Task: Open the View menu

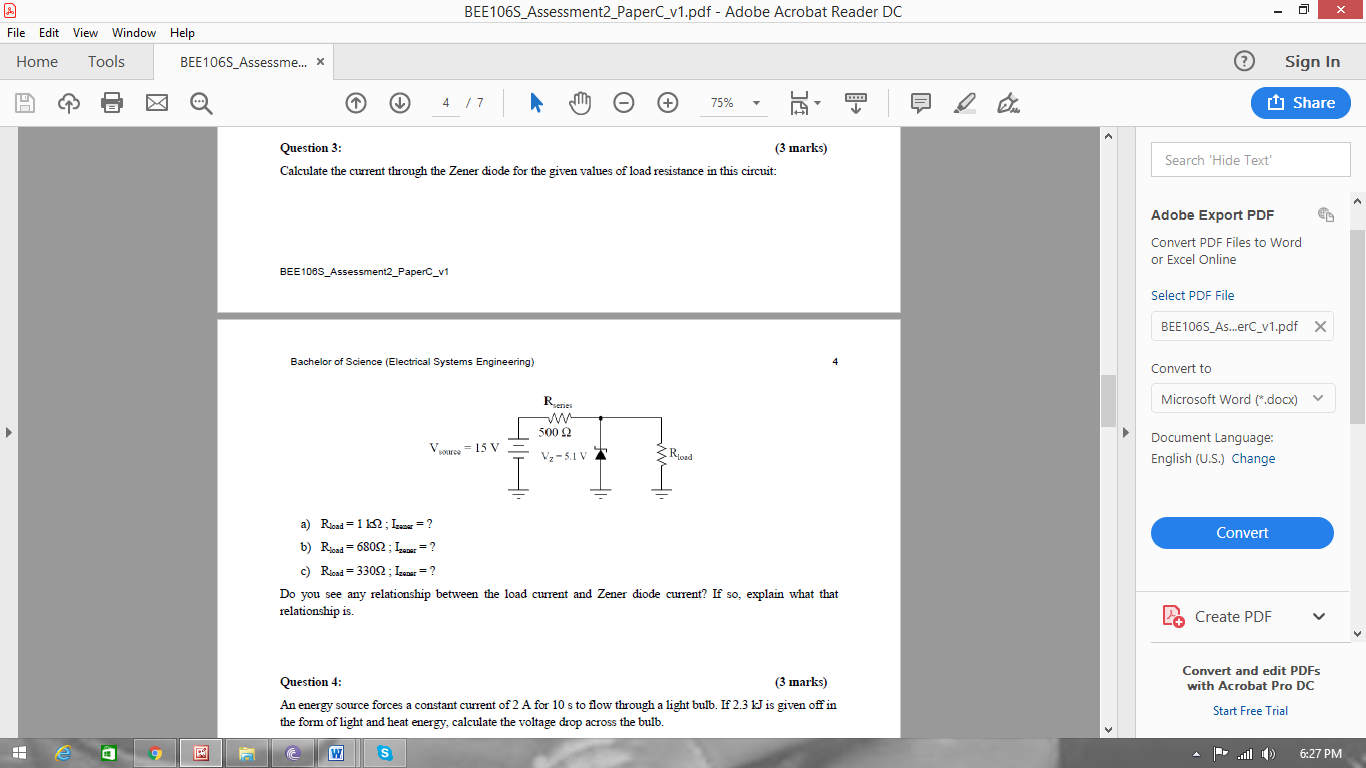Action: (x=85, y=32)
